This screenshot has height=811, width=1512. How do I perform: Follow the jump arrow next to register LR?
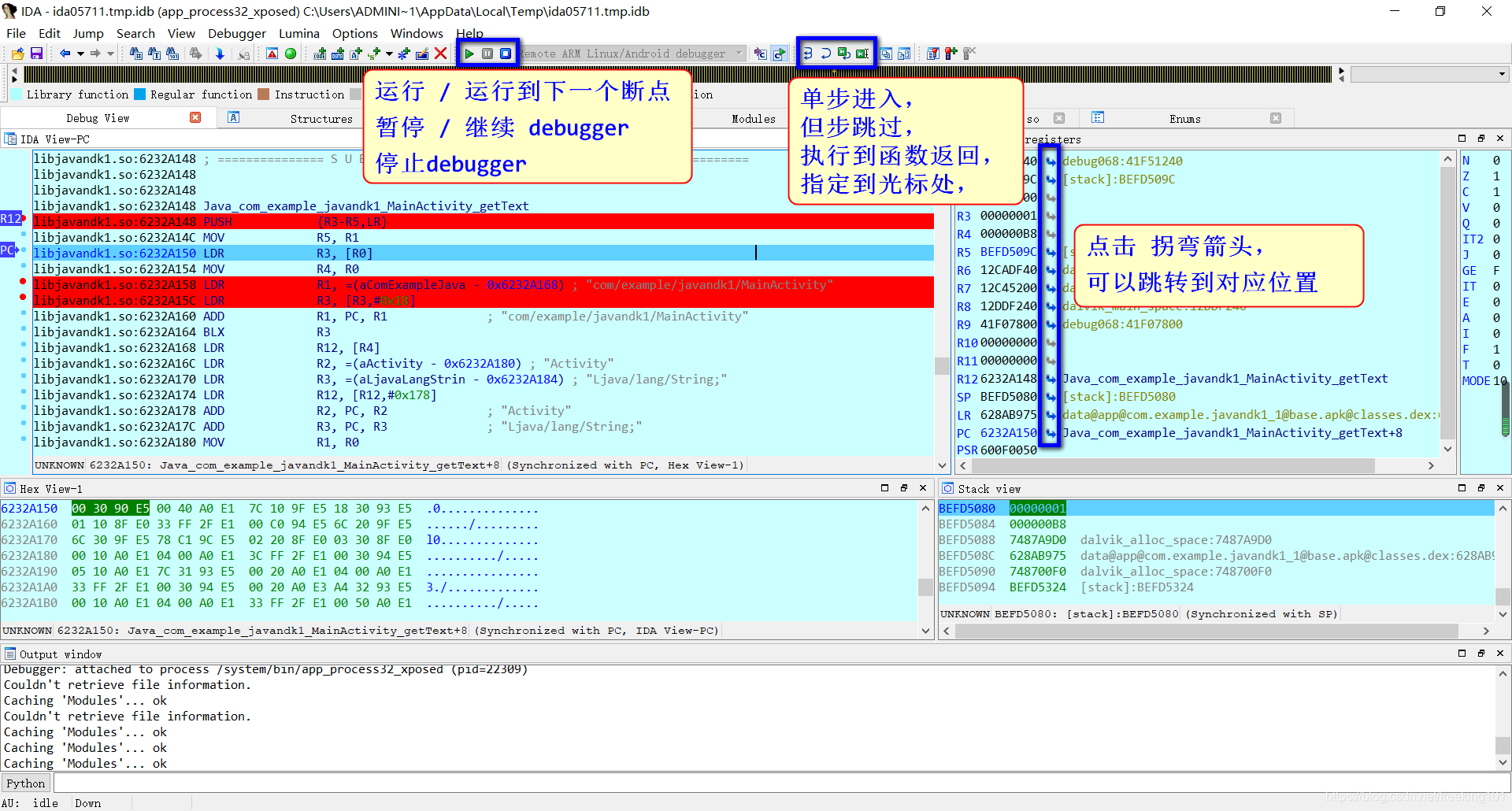pos(1051,415)
